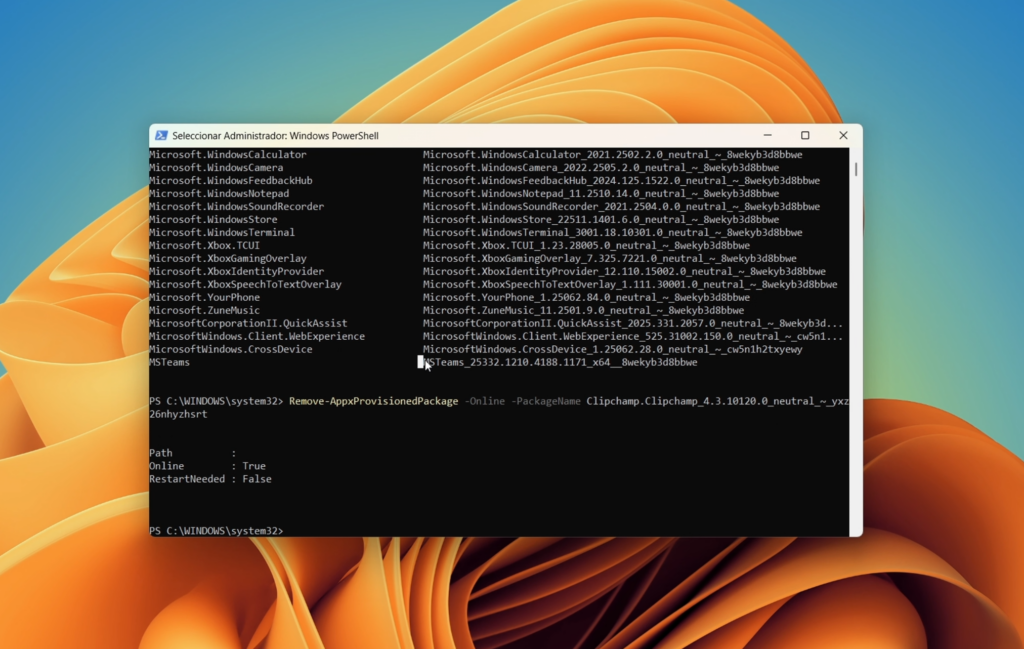Click the PowerShell icon in the title bar
This screenshot has width=1024, height=649.
pyautogui.click(x=161, y=135)
